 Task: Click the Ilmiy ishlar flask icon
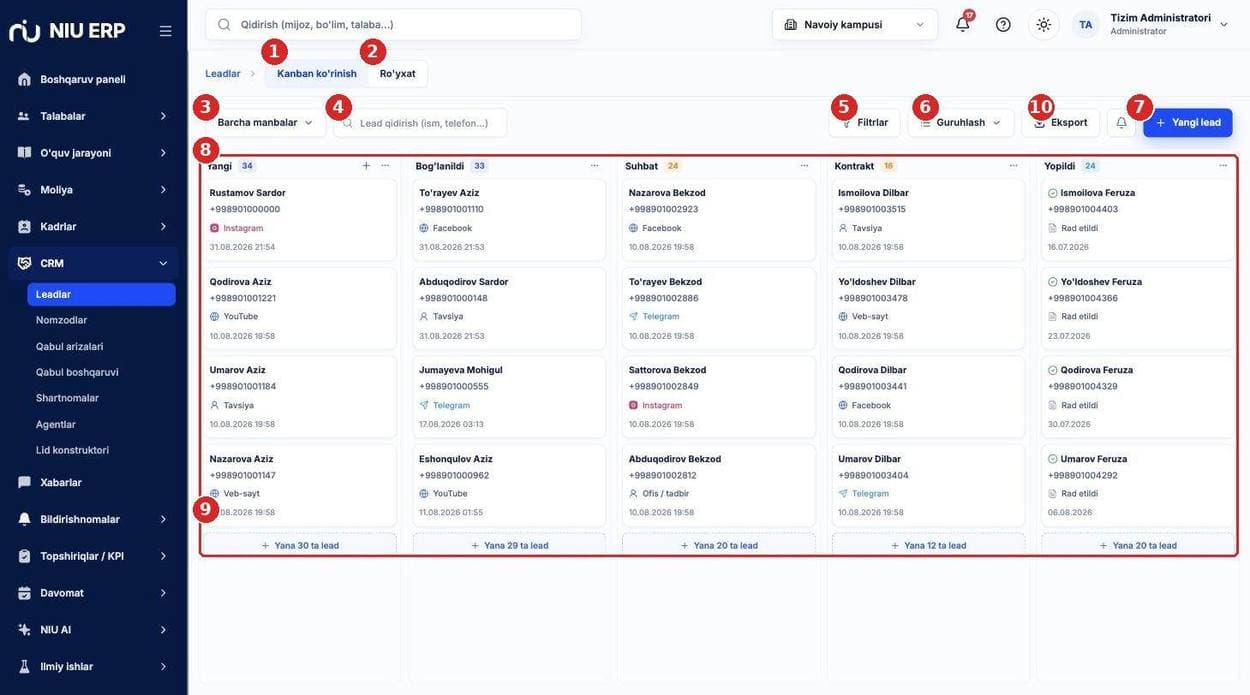pyautogui.click(x=24, y=667)
